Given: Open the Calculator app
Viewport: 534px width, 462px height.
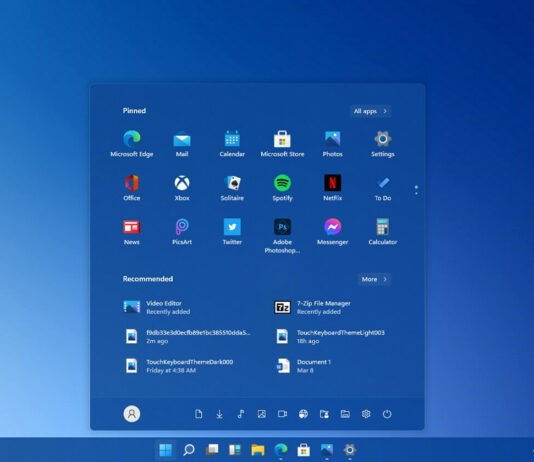Looking at the screenshot, I should click(x=383, y=232).
